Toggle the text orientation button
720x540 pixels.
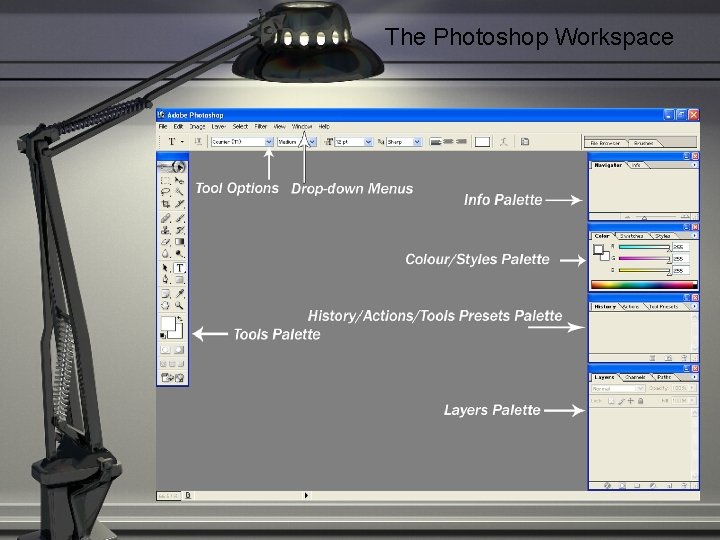[x=198, y=142]
